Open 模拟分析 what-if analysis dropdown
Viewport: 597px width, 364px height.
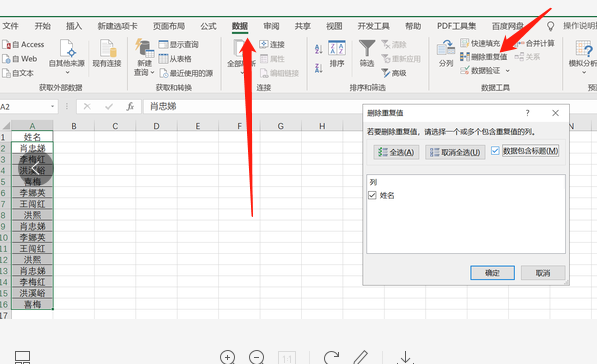(583, 57)
